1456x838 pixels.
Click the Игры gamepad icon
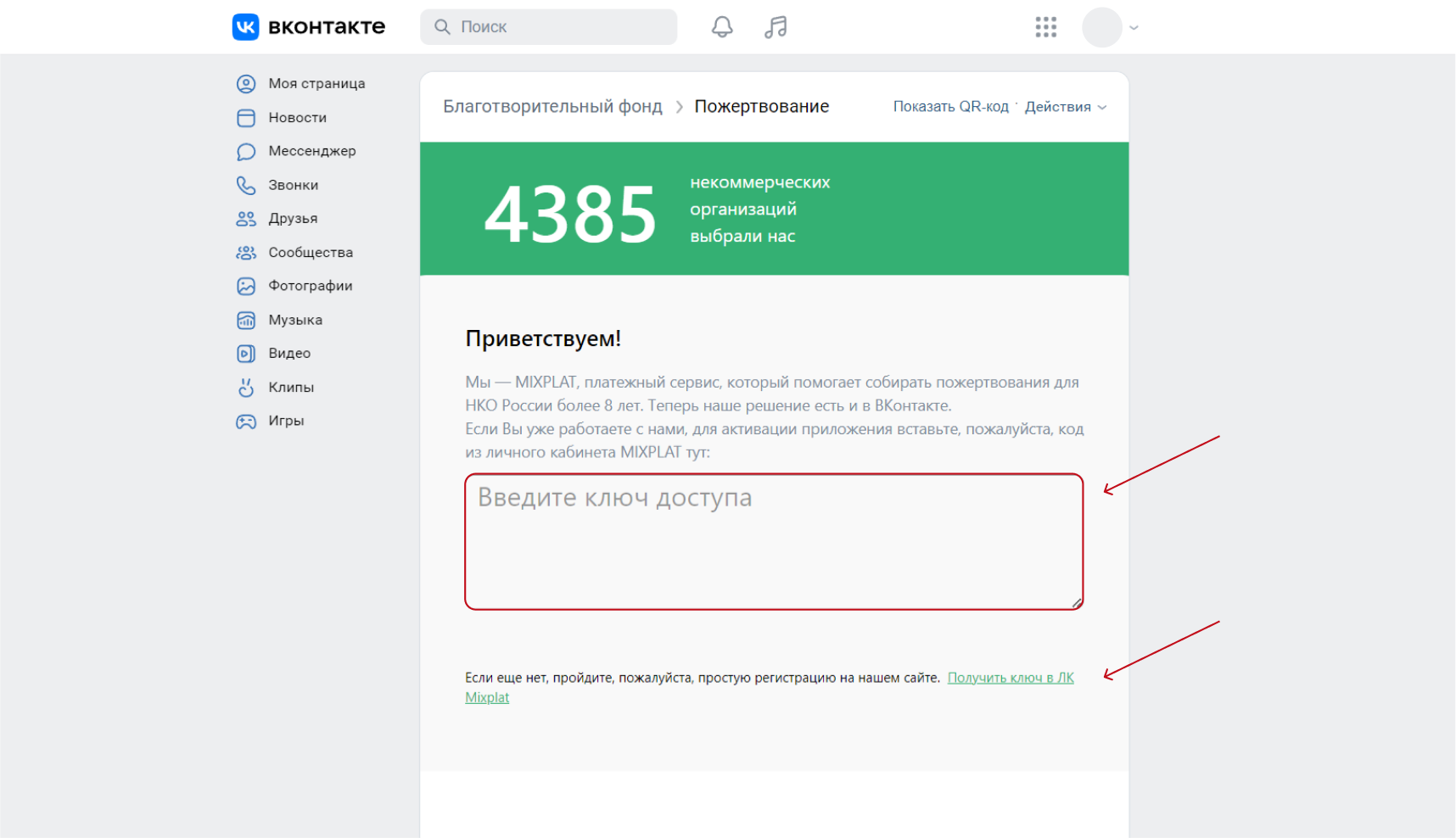point(246,422)
